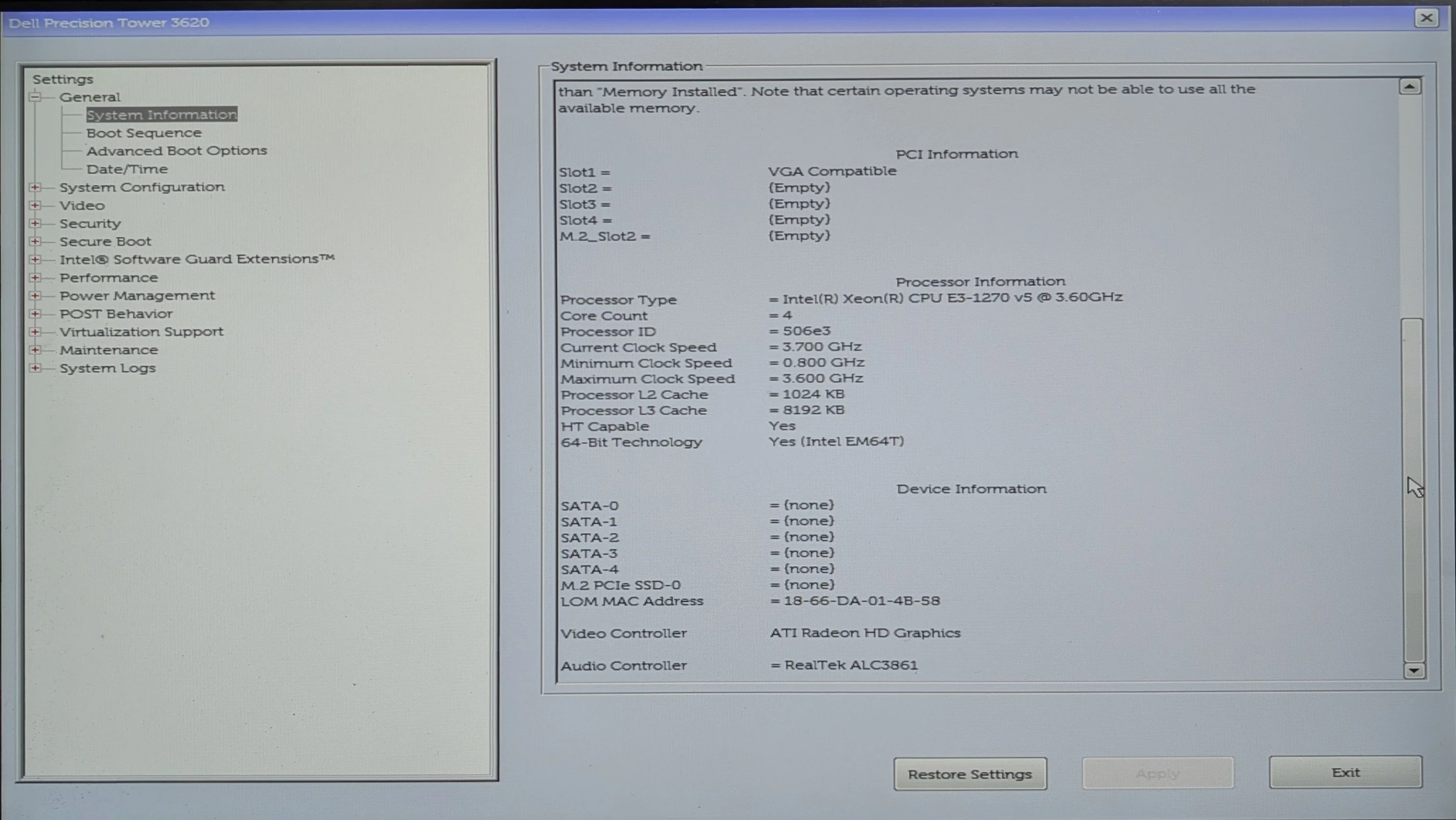Click the Exit button
The image size is (1456, 820).
[1345, 772]
